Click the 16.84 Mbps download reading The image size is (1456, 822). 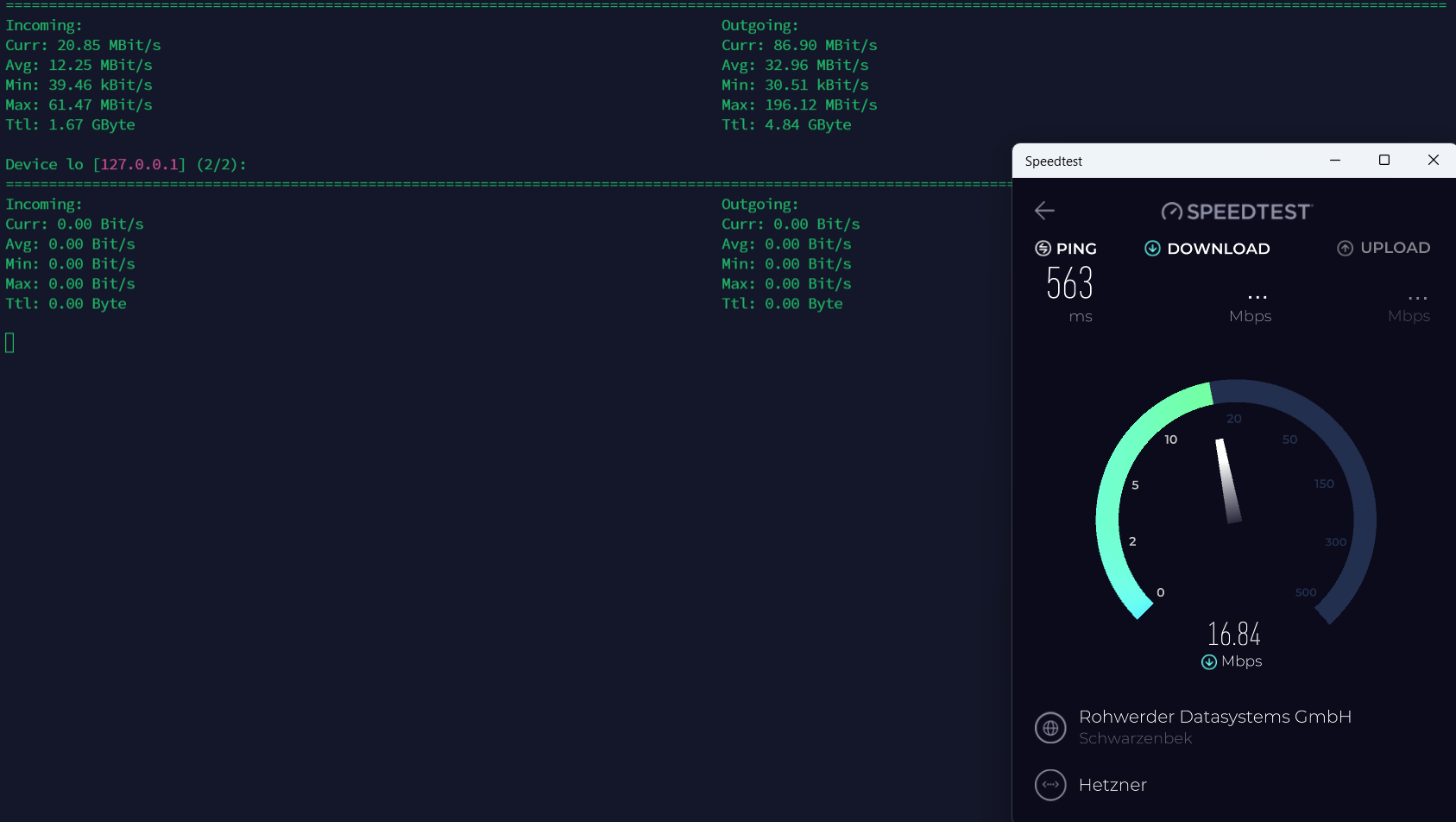tap(1233, 635)
